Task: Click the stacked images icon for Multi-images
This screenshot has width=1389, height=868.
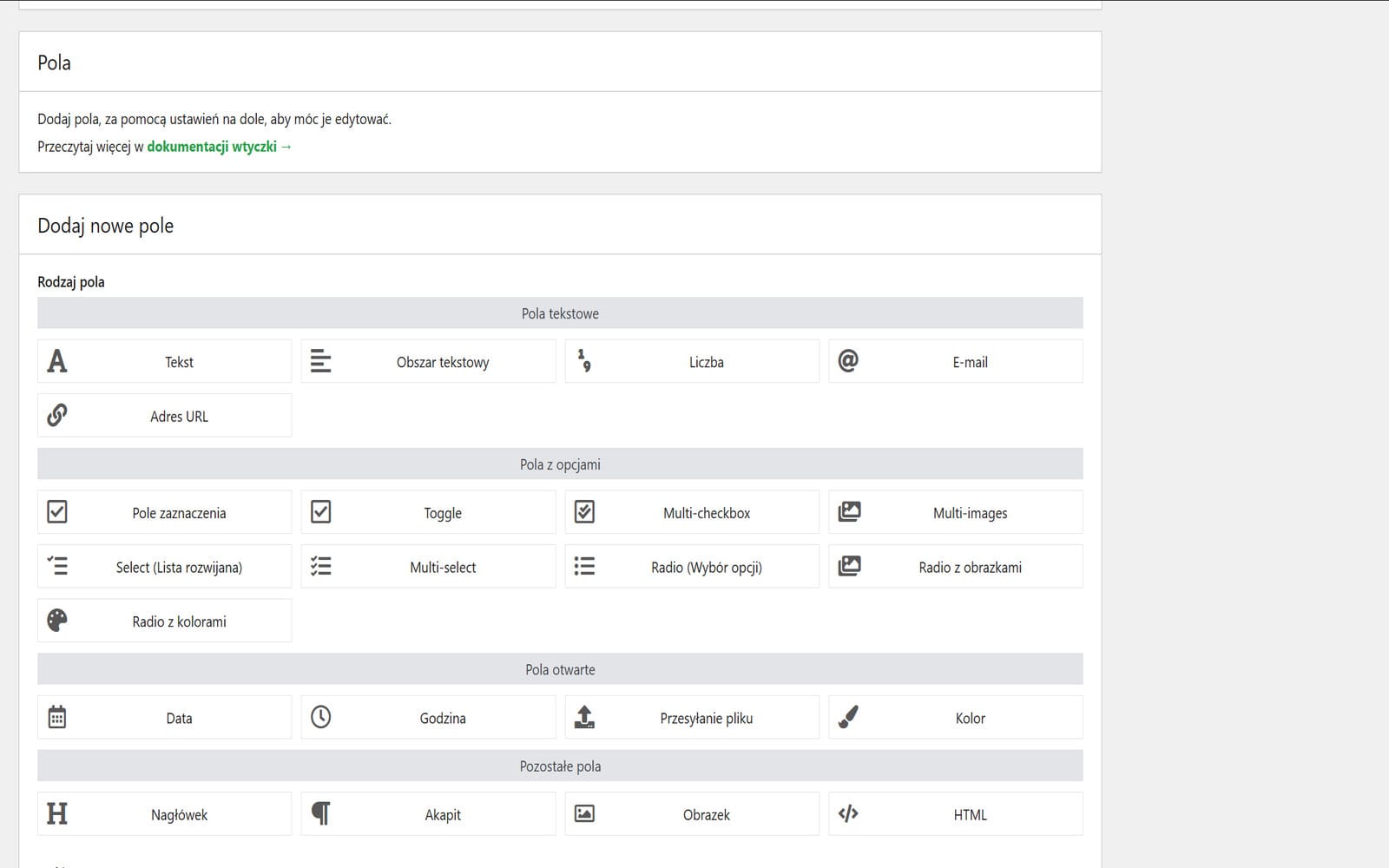Action: pyautogui.click(x=849, y=512)
